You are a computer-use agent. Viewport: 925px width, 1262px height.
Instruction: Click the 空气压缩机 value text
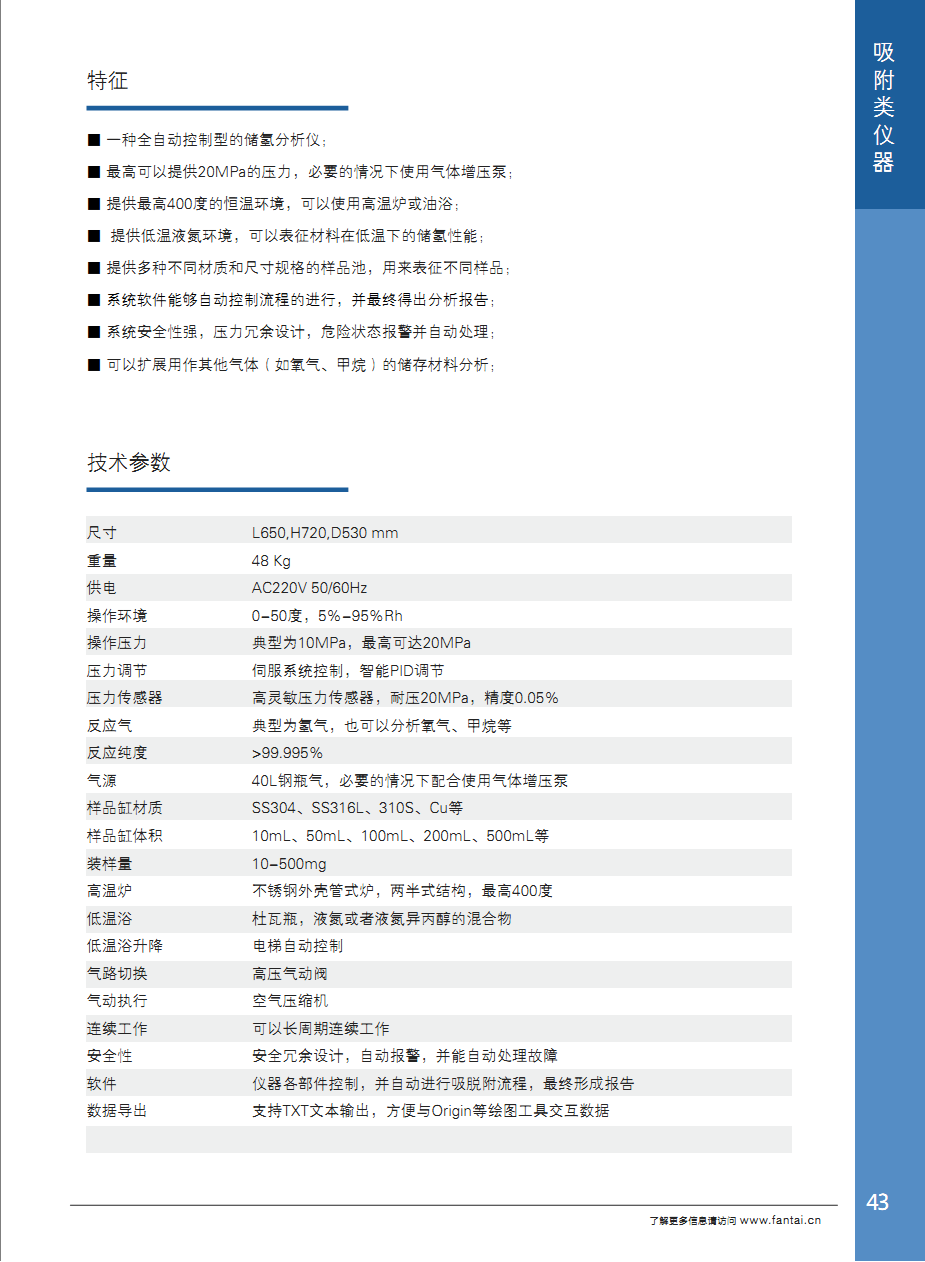pos(289,1001)
